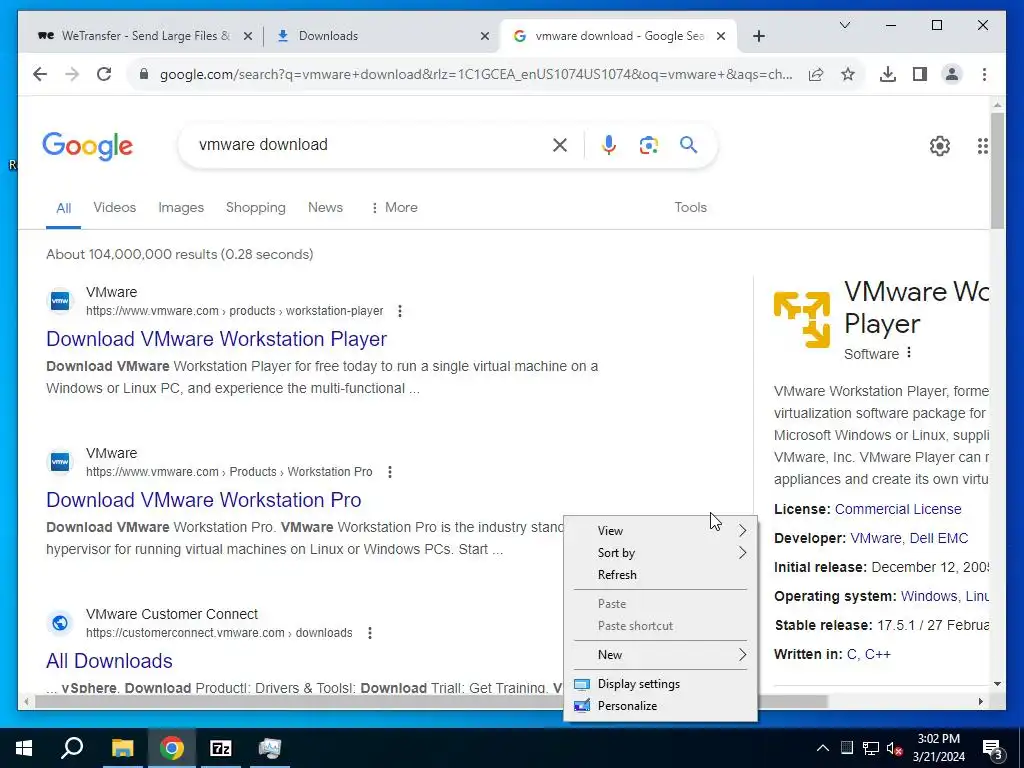This screenshot has height=768, width=1024.
Task: Choose Personalize from the context menu
Action: click(x=660, y=706)
